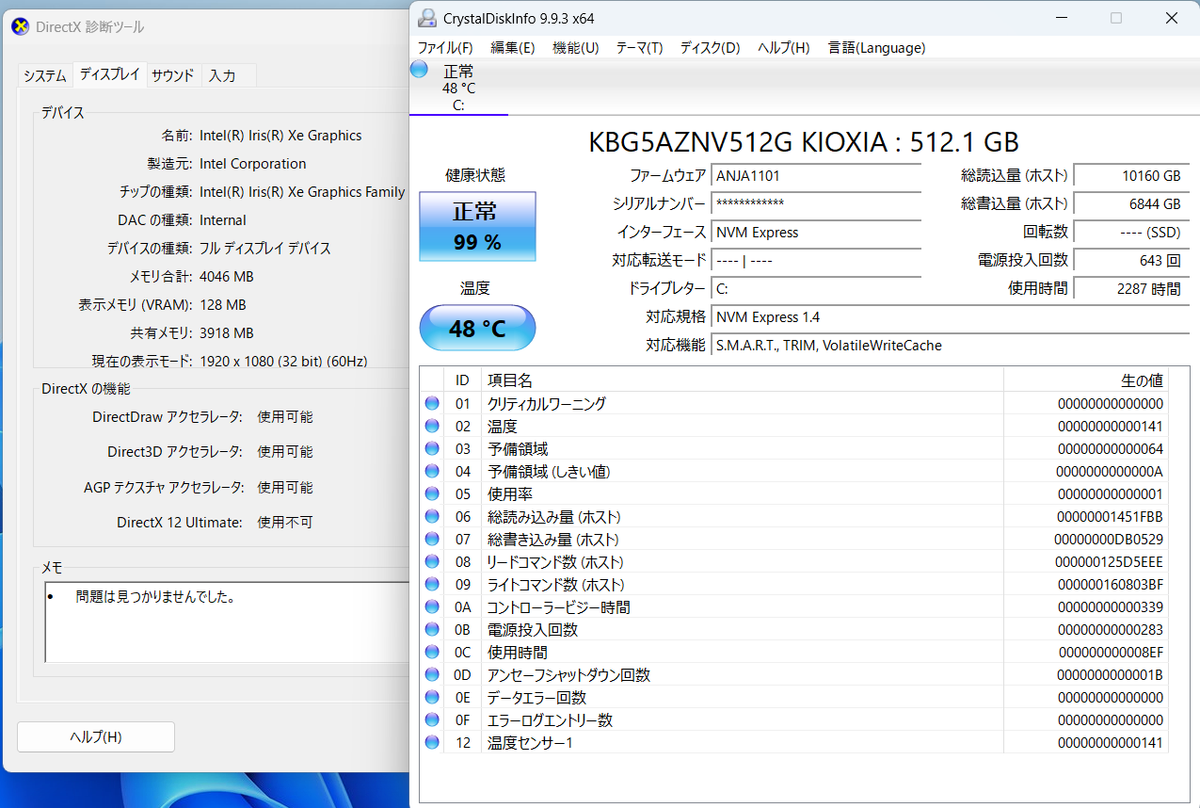This screenshot has width=1200, height=808.
Task: Click the メモ box text 問題は見つかりませんでした。
Action: [x=155, y=597]
